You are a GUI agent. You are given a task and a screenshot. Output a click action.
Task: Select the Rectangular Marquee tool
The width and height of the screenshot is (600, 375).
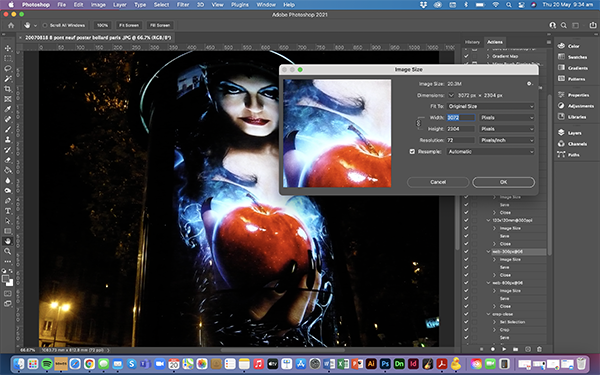click(x=8, y=59)
